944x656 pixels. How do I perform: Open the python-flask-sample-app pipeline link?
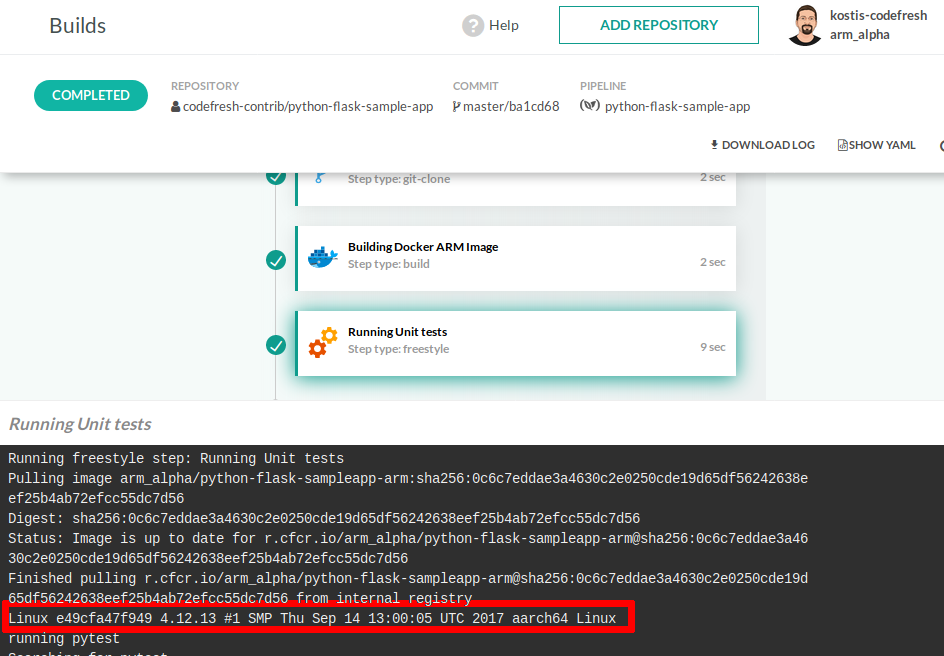tap(677, 106)
